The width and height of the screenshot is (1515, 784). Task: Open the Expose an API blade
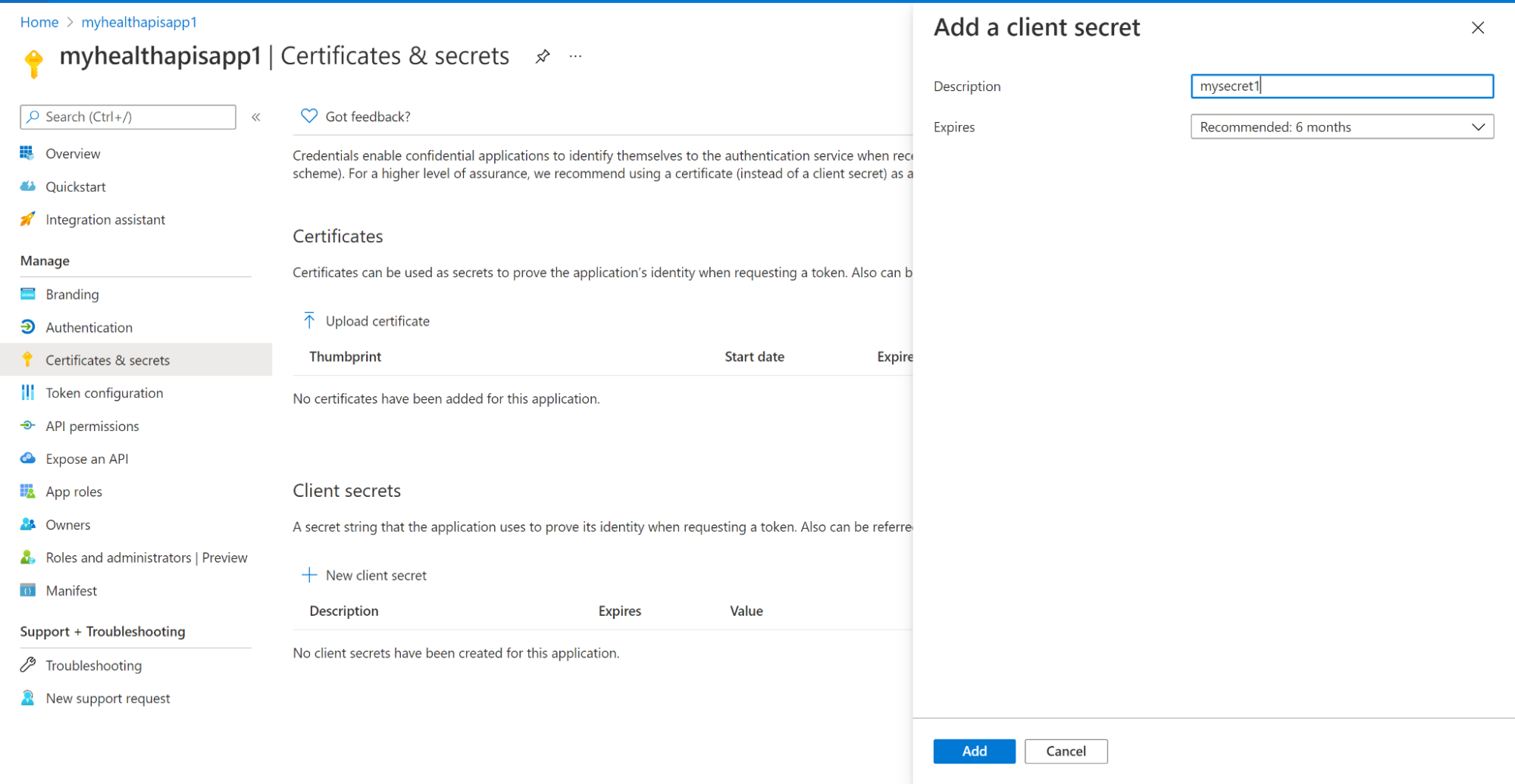click(86, 458)
